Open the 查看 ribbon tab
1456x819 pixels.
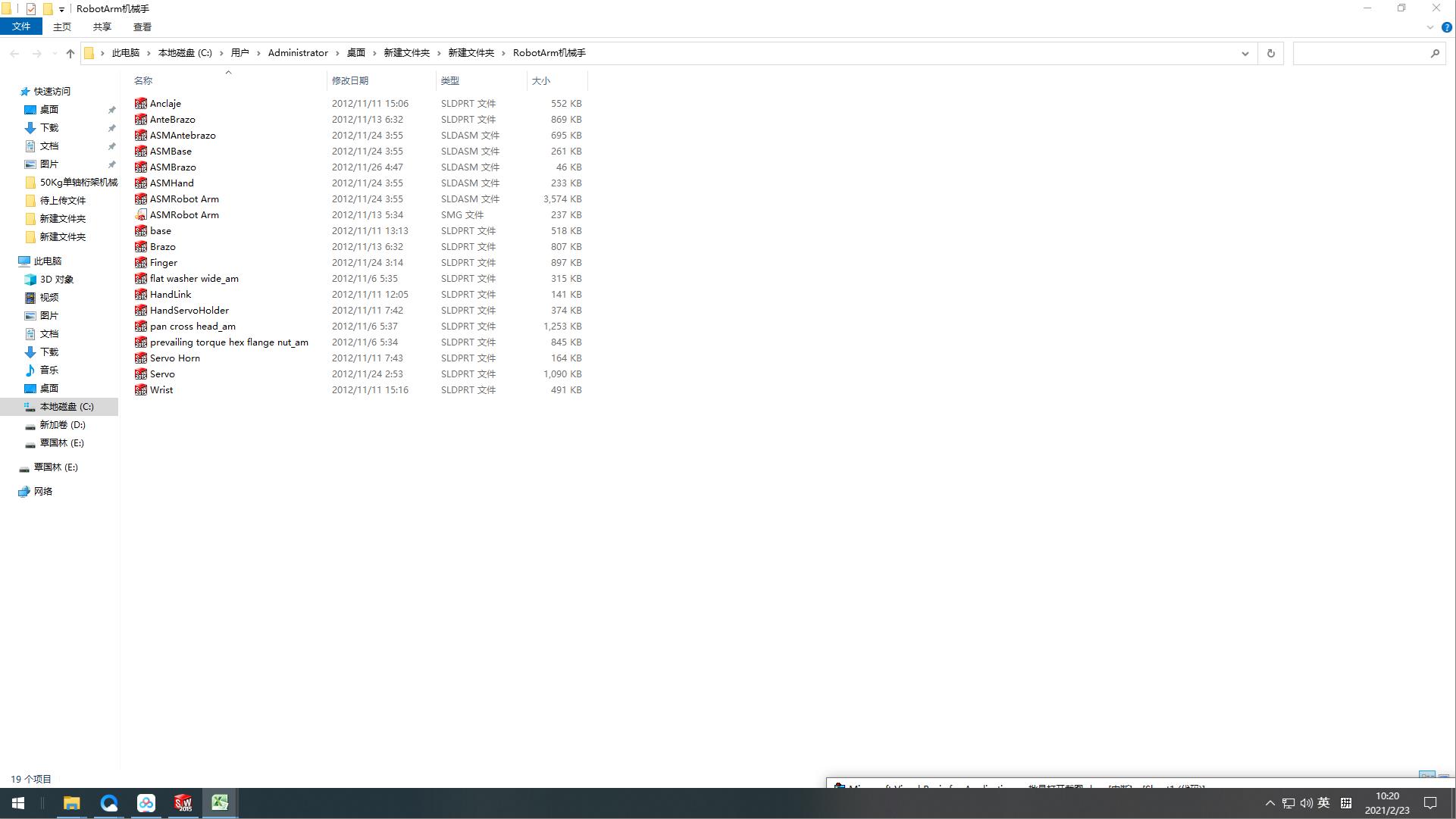coord(142,27)
